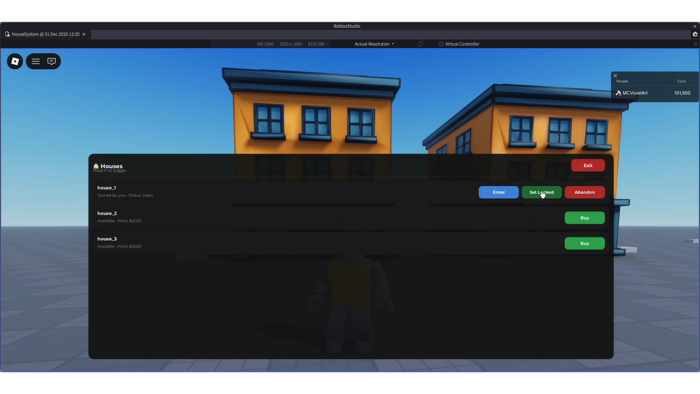Screen dimensions: 700x394
Task: Click the Cash column header
Action: pos(681,81)
